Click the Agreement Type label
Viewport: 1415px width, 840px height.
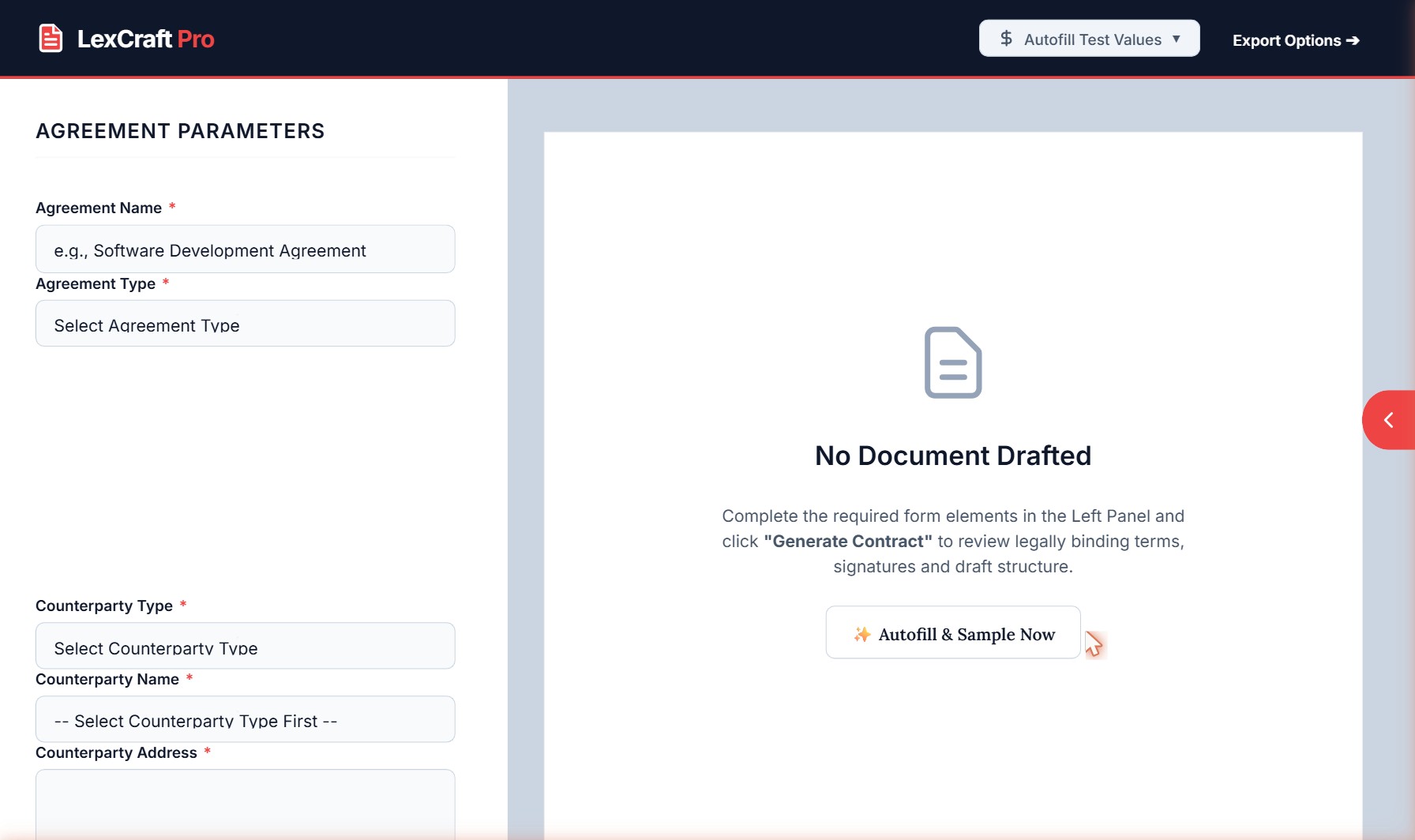click(96, 283)
